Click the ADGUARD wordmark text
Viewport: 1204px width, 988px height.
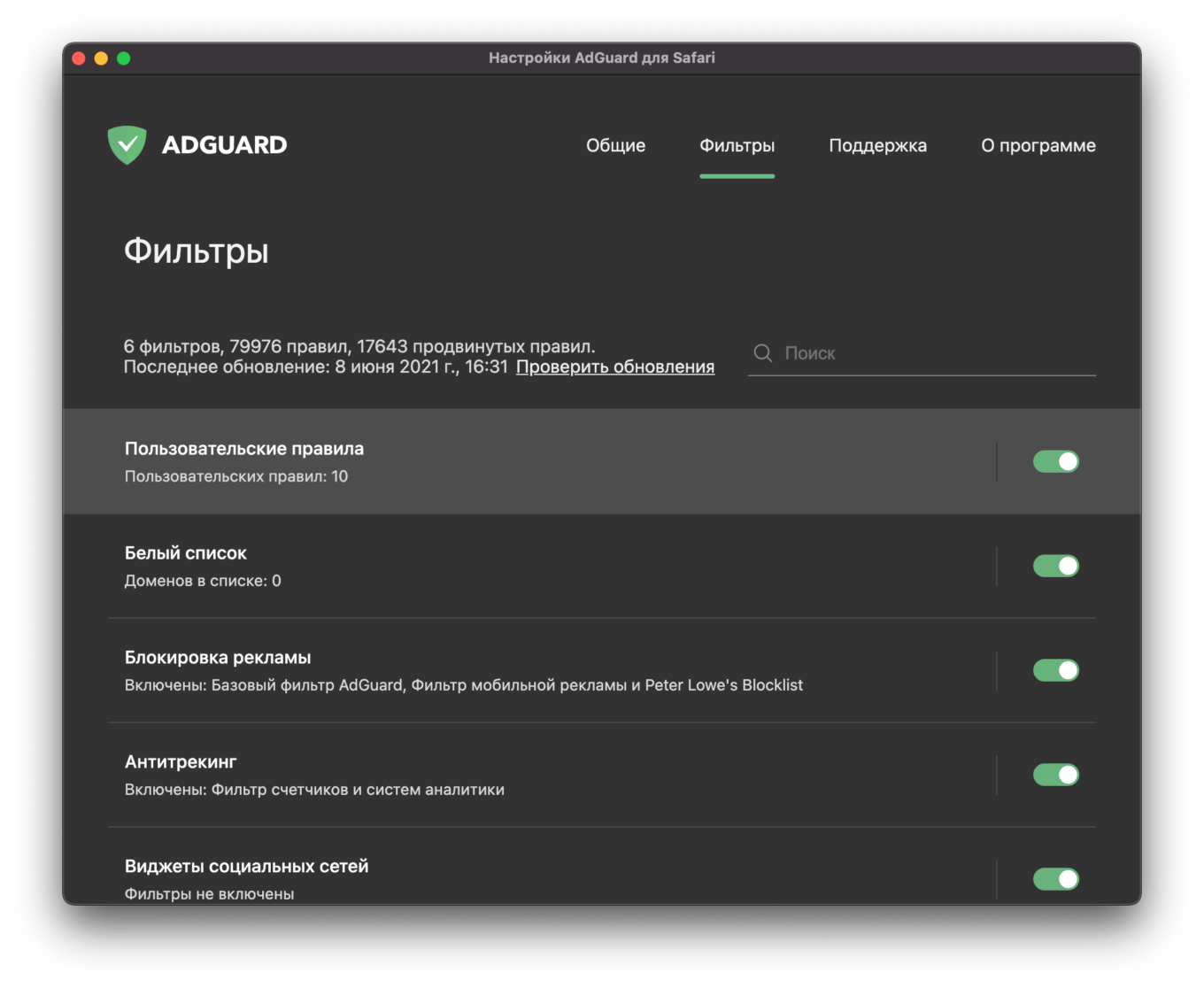pyautogui.click(x=225, y=145)
